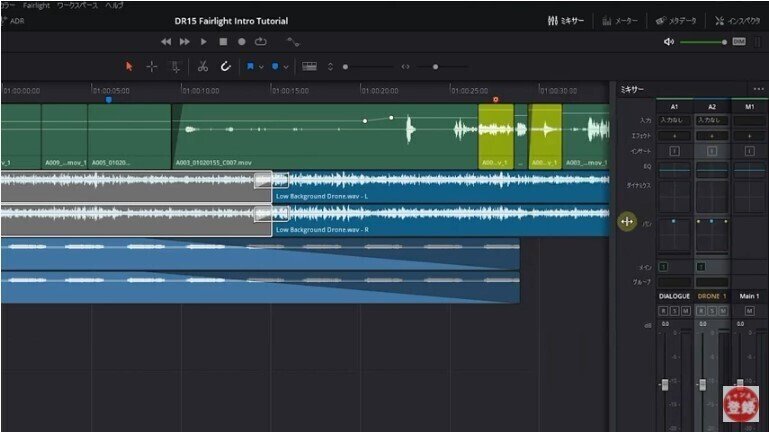Image resolution: width=769 pixels, height=432 pixels.
Task: Activate the range selection crosshair tool
Action: pos(152,67)
